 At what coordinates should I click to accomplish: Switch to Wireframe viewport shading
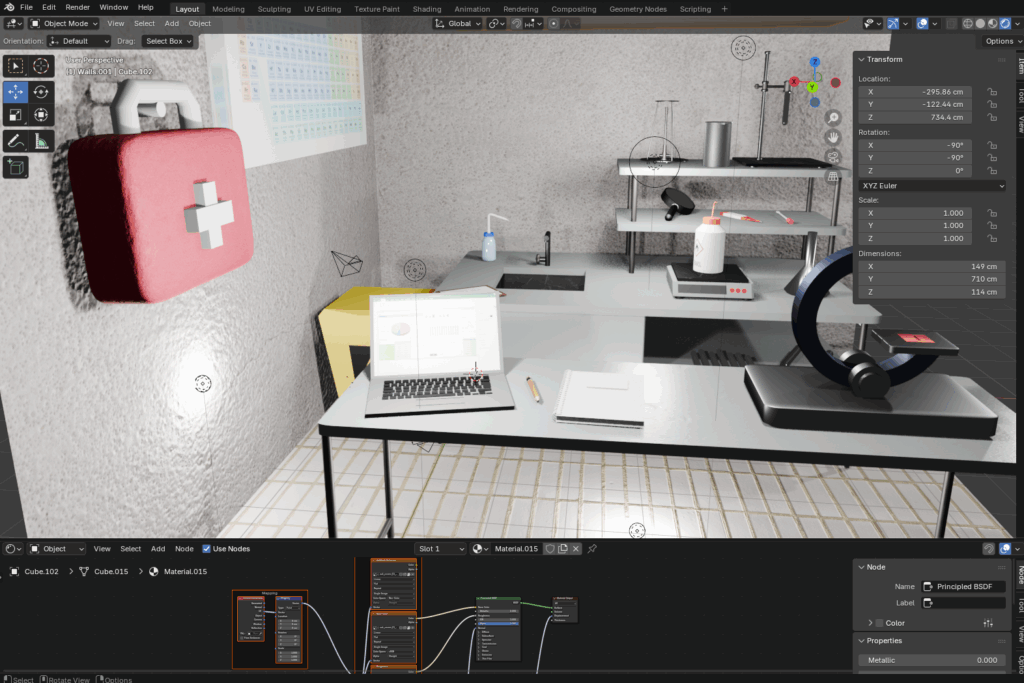pos(966,23)
